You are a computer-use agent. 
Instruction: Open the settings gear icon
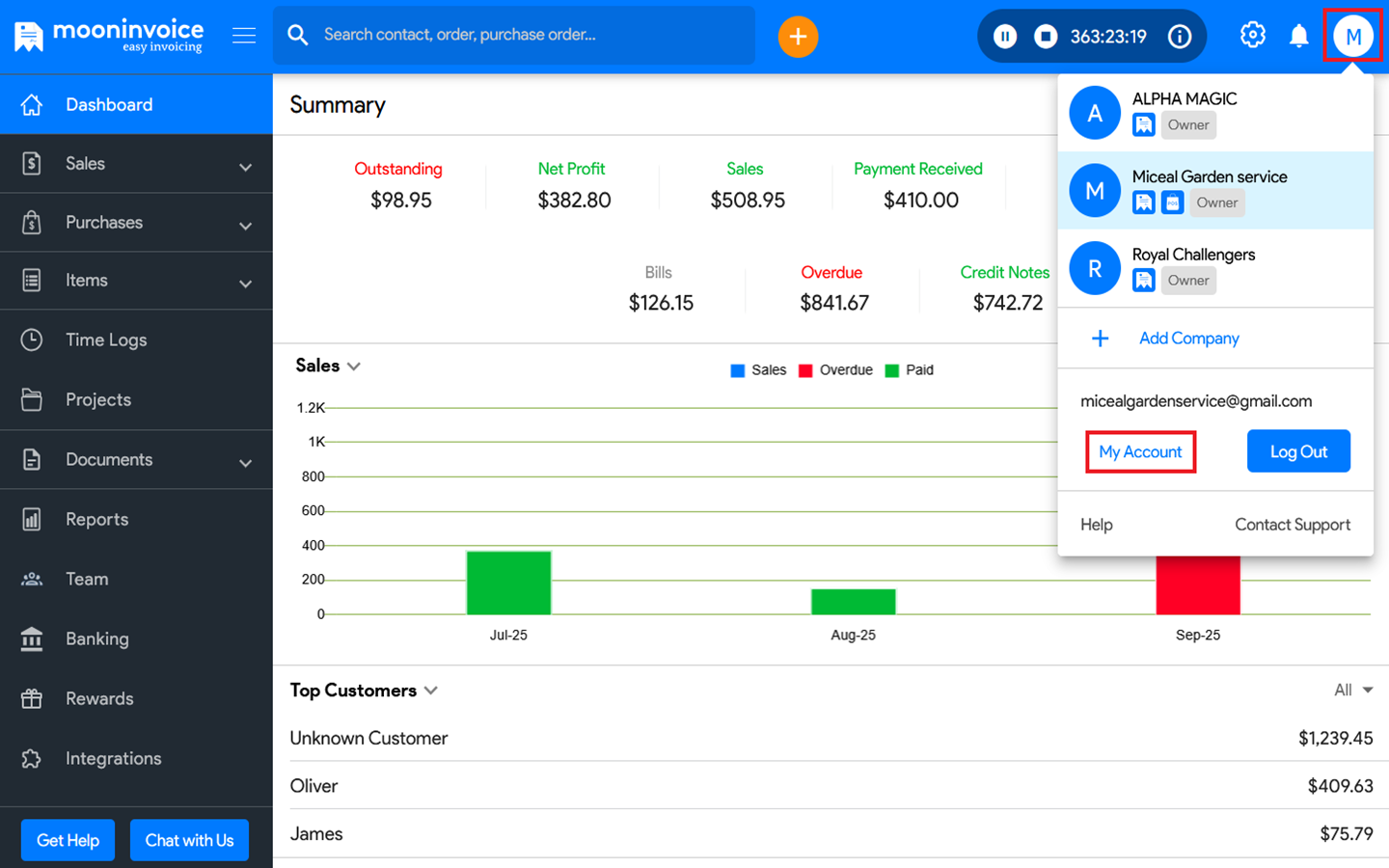pos(1252,36)
